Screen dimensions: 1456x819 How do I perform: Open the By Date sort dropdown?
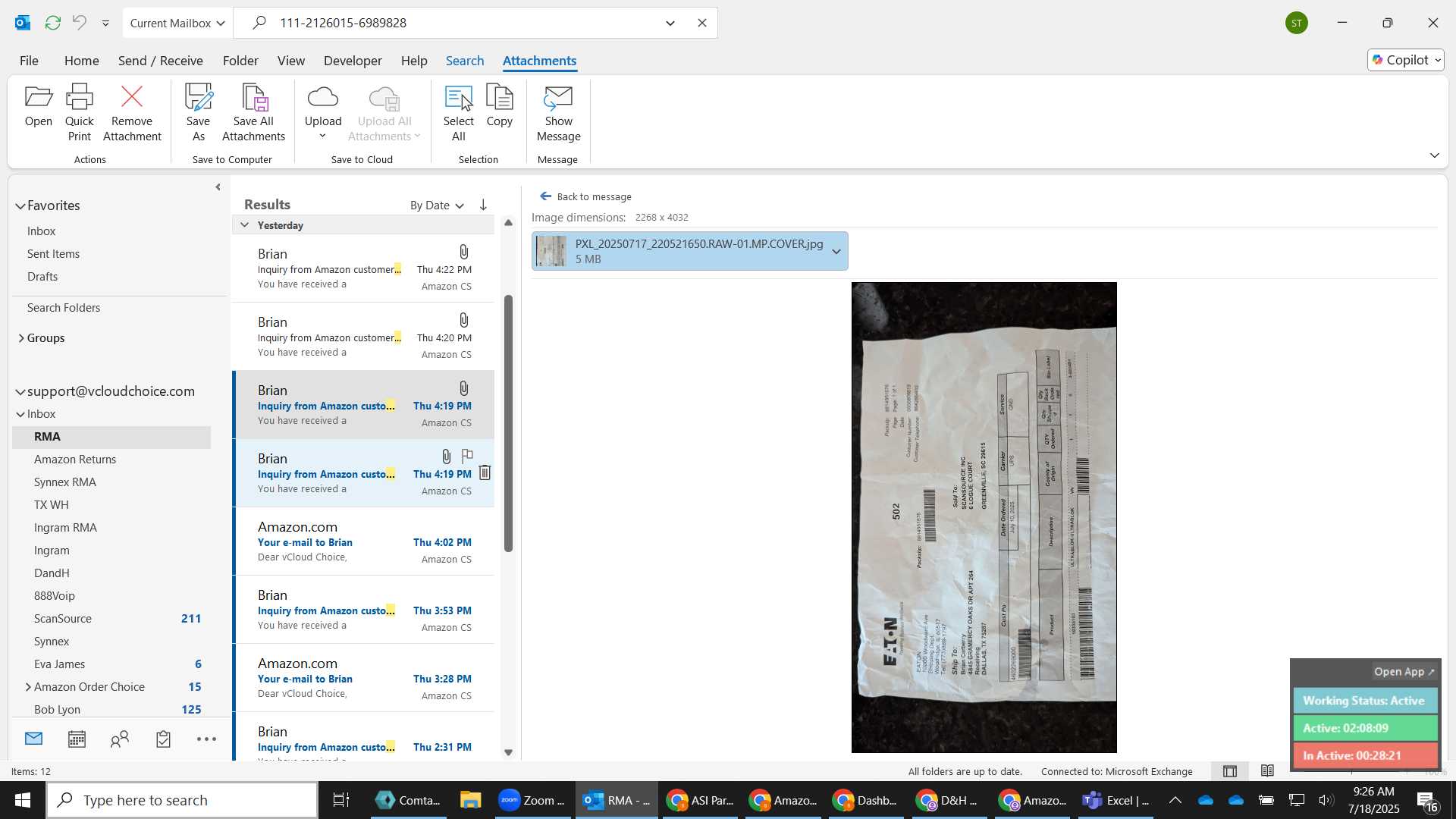click(x=437, y=206)
